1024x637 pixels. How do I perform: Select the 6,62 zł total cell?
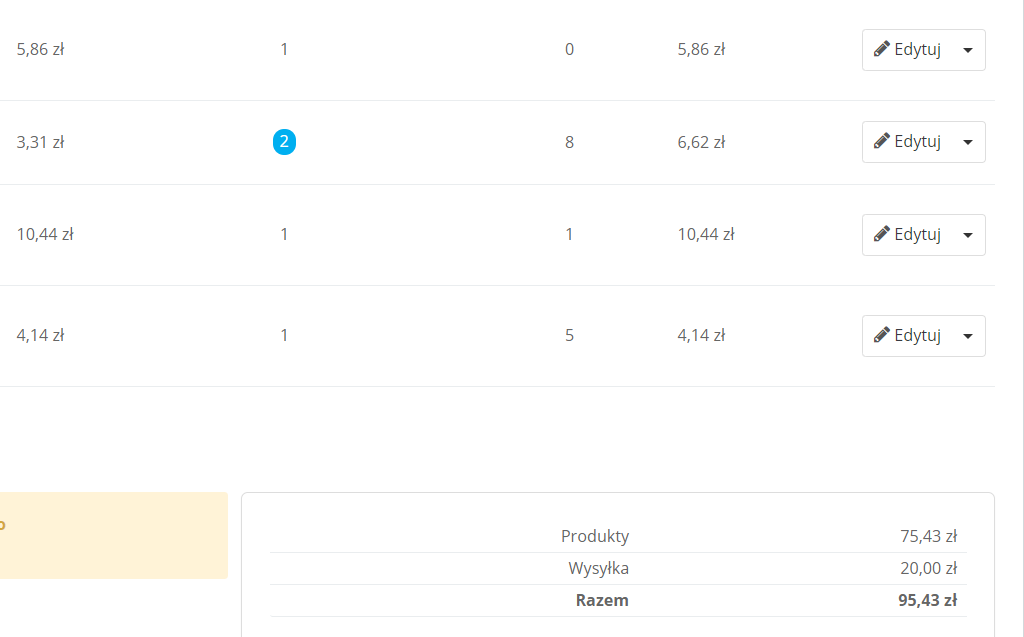coord(701,142)
